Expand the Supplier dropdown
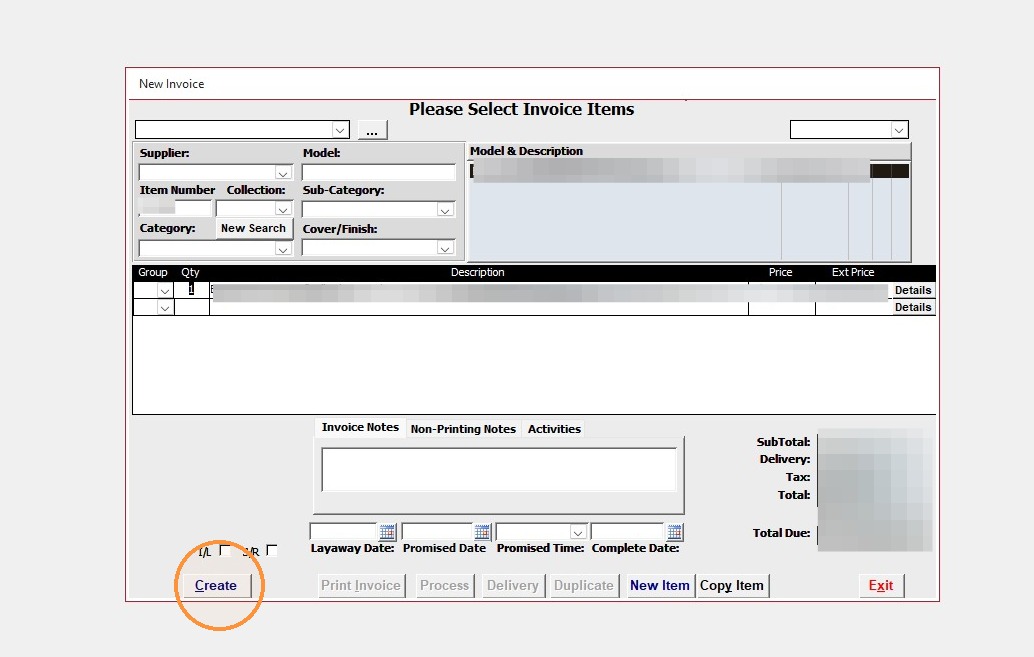The width and height of the screenshot is (1034, 657). (283, 173)
